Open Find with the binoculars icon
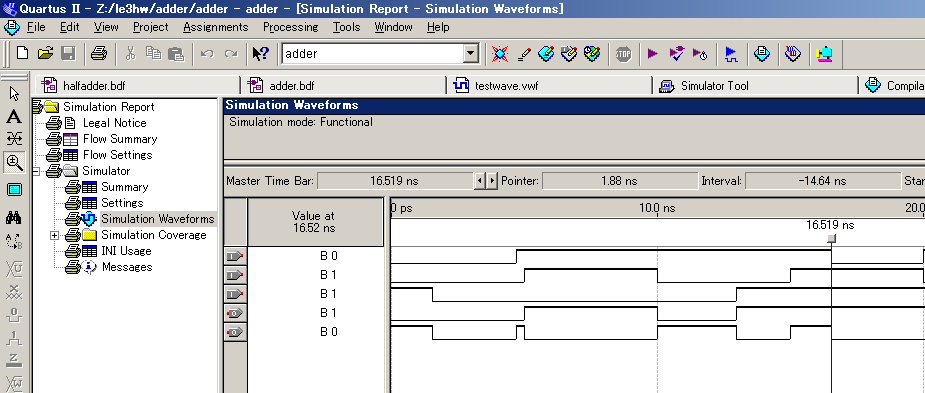The width and height of the screenshot is (925, 393). tap(14, 218)
